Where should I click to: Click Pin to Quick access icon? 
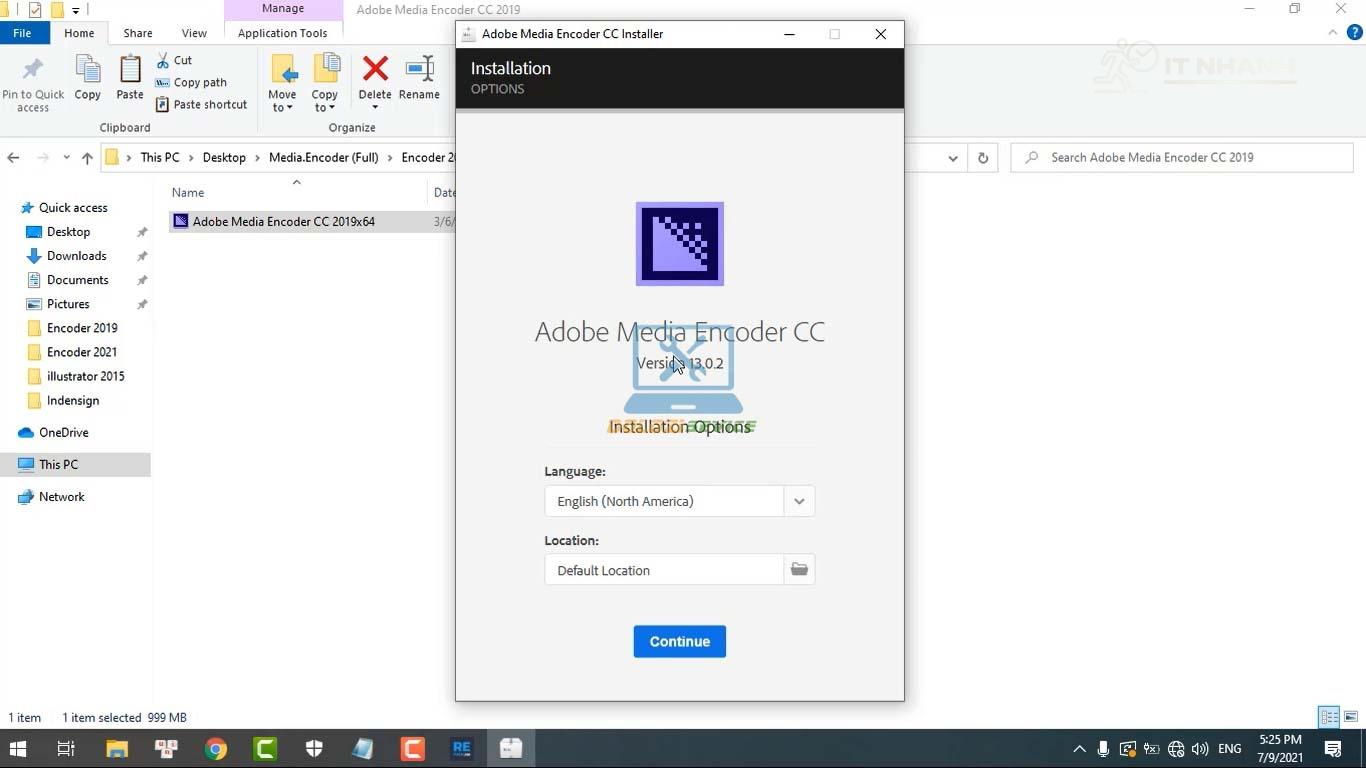coord(33,82)
